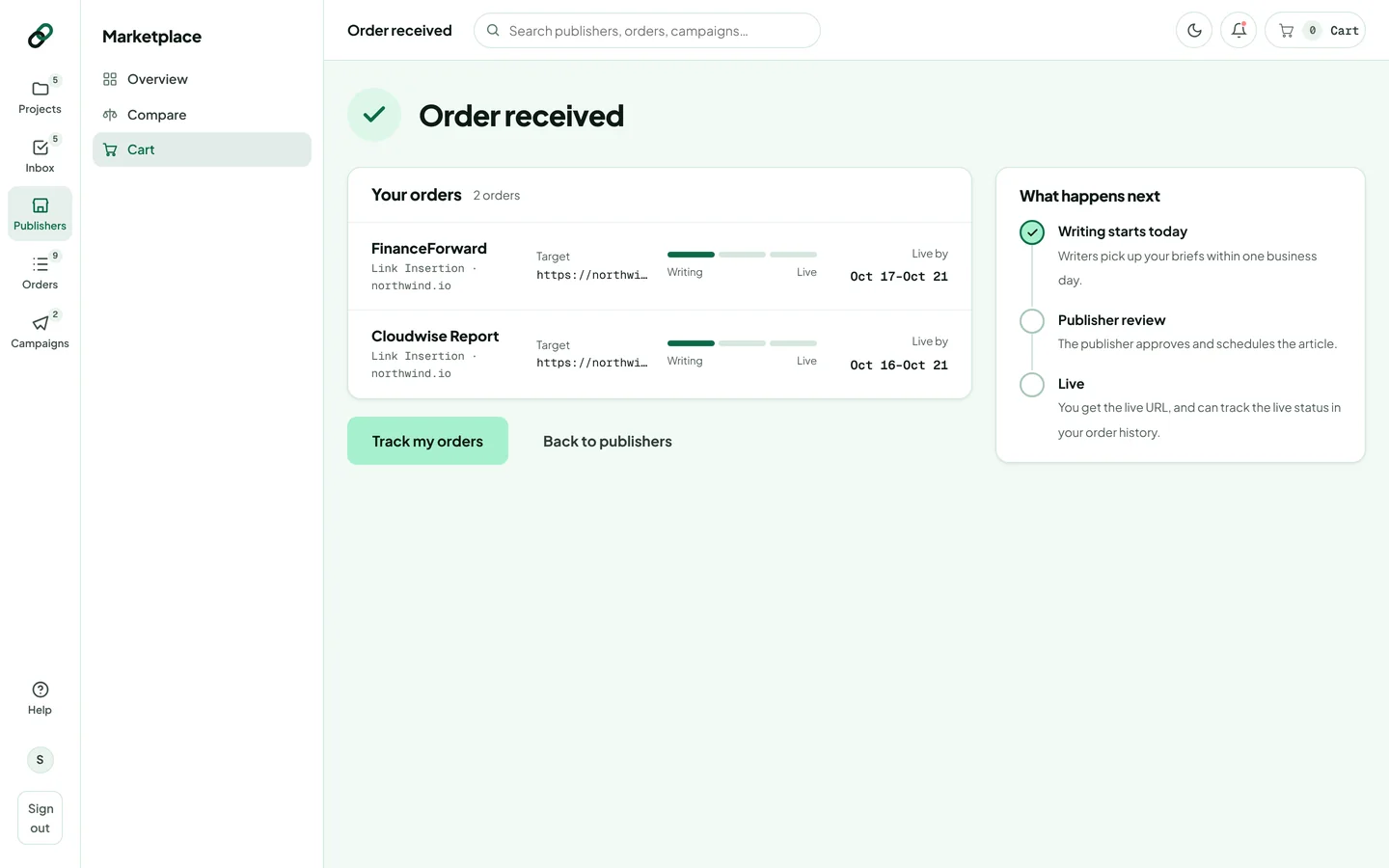
Task: Open the Inbox sidebar icon
Action: pos(40,155)
